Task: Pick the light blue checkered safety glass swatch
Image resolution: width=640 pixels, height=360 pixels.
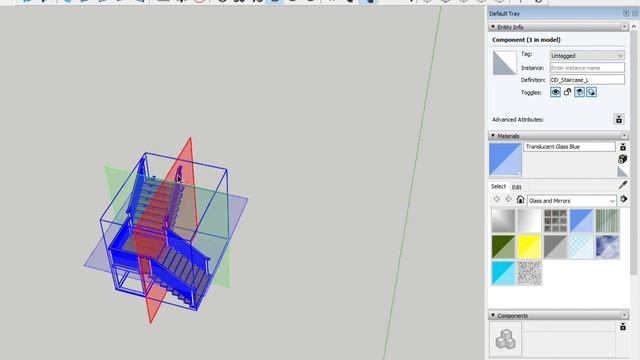Action: (x=581, y=247)
